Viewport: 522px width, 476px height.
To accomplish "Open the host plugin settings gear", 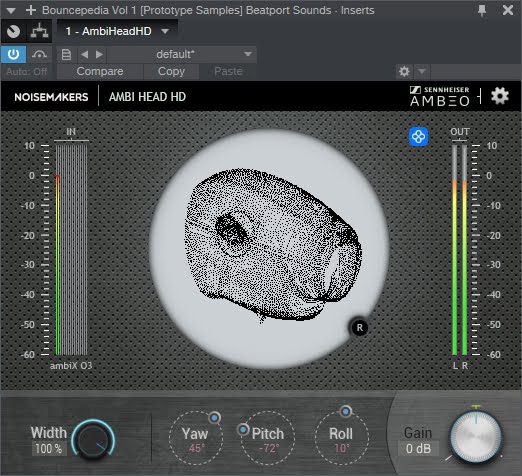I will click(x=404, y=71).
